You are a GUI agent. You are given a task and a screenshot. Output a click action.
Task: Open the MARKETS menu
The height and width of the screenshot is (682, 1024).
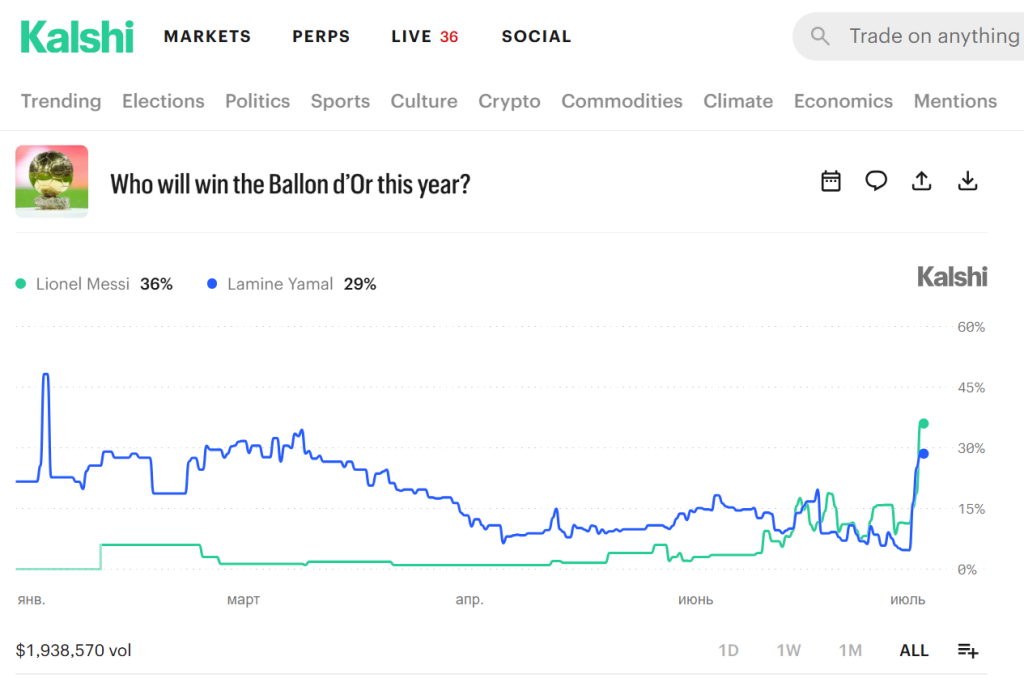click(x=208, y=37)
